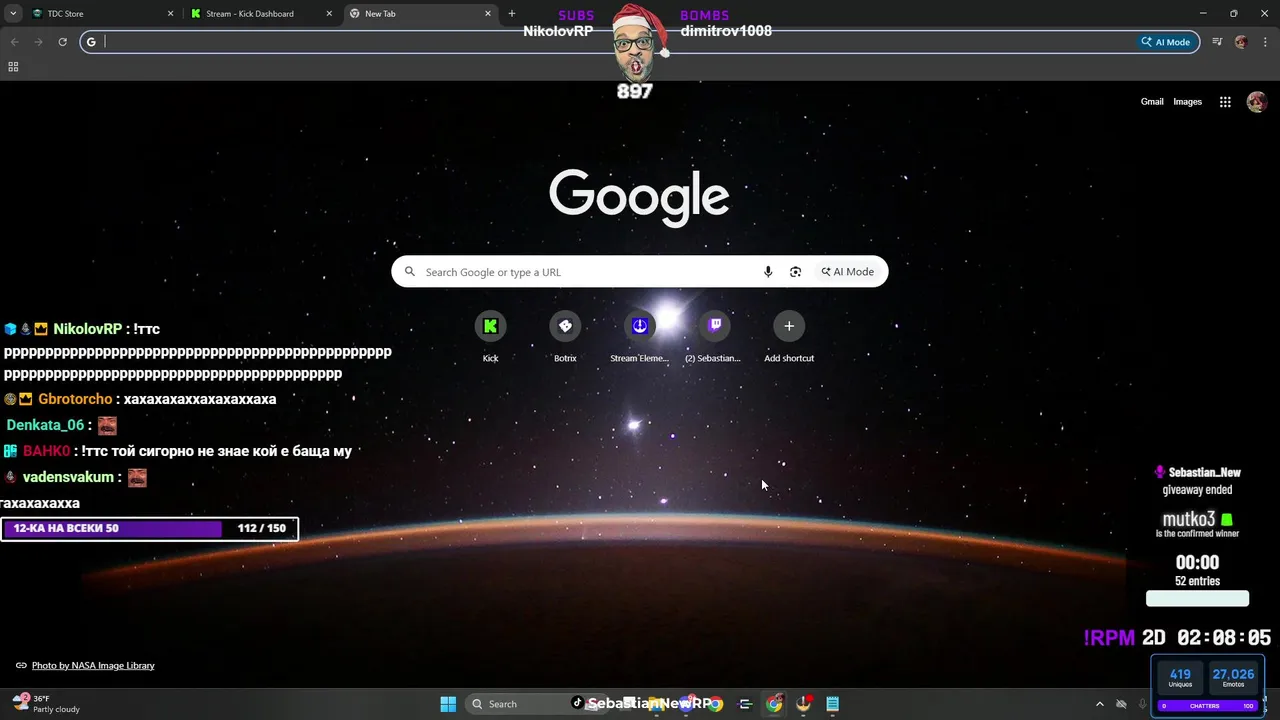Open the Google apps launcher grid
The image size is (1280, 720).
tap(1225, 102)
